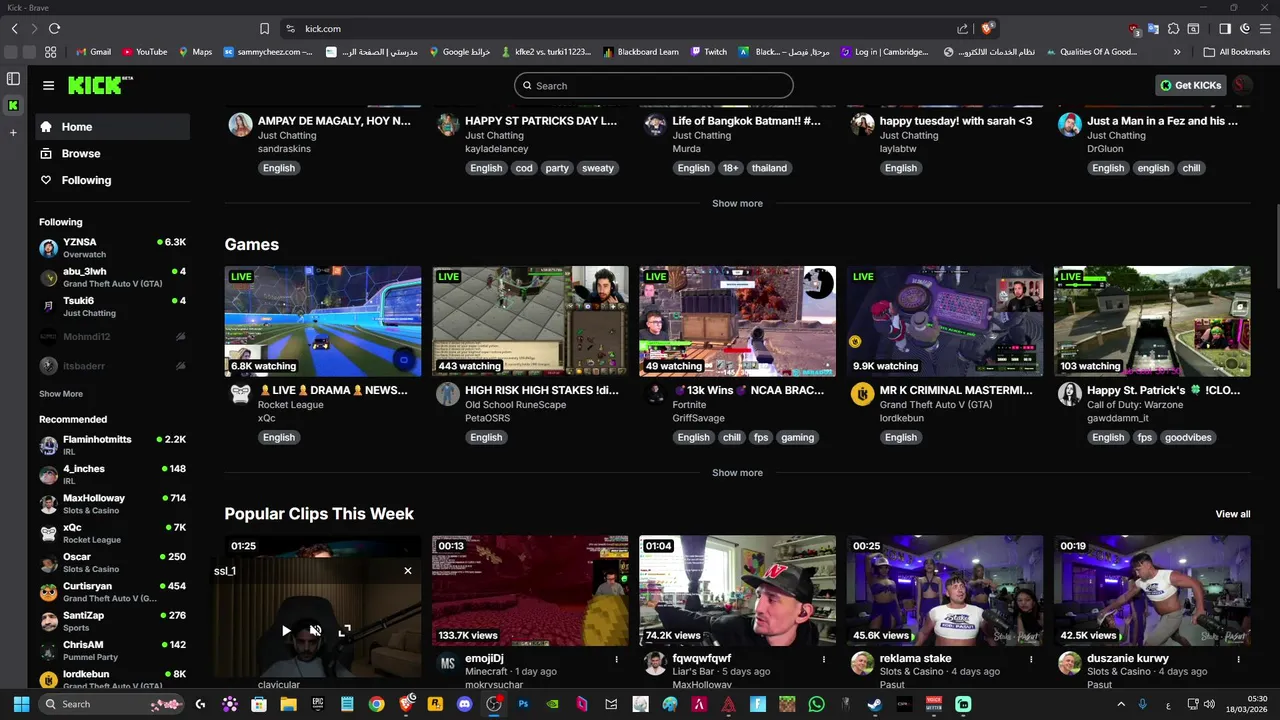Open the hamburger menu beside the Kick logo
The image size is (1280, 720).
[x=48, y=85]
